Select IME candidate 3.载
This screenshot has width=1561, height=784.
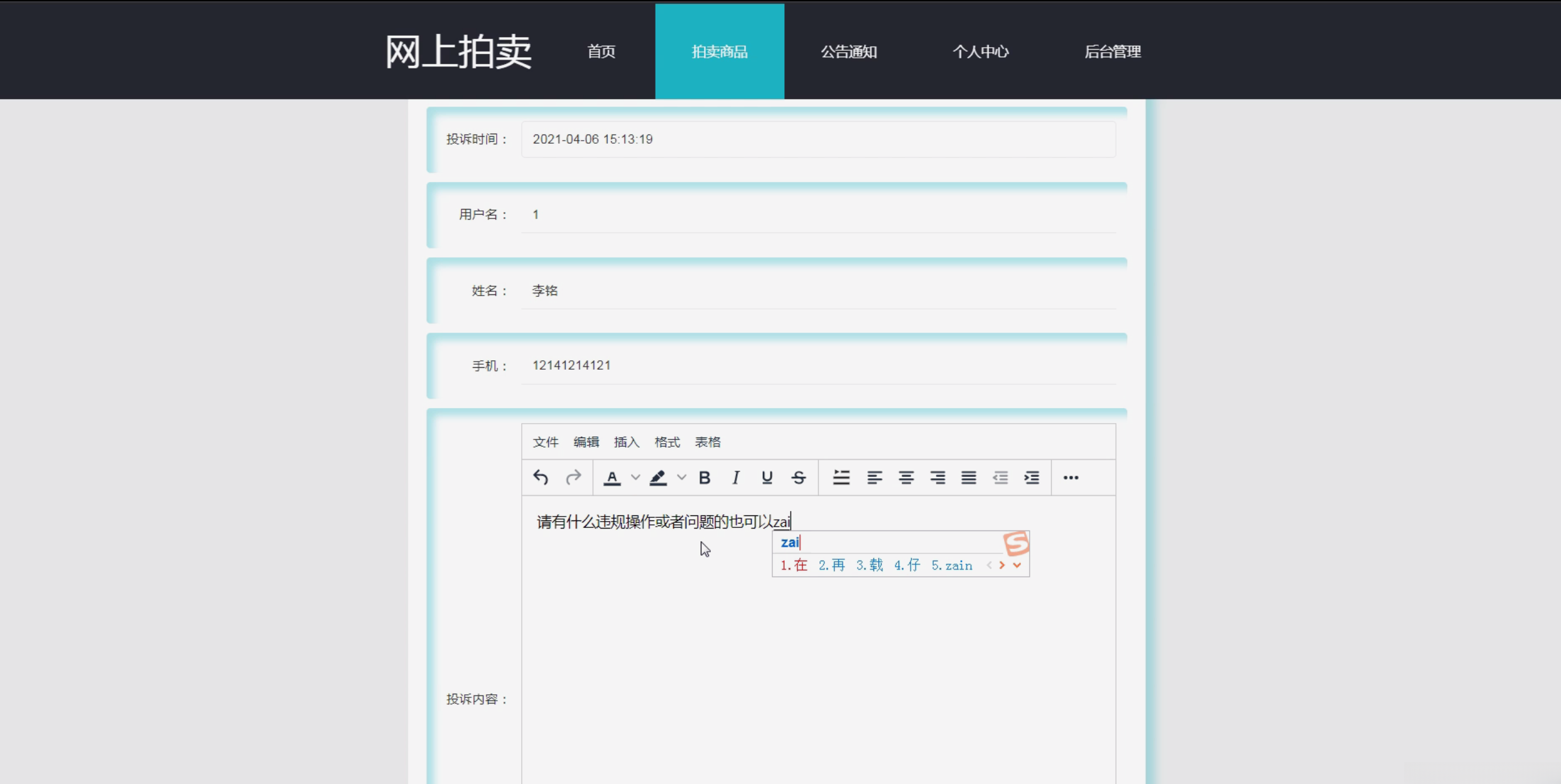870,566
